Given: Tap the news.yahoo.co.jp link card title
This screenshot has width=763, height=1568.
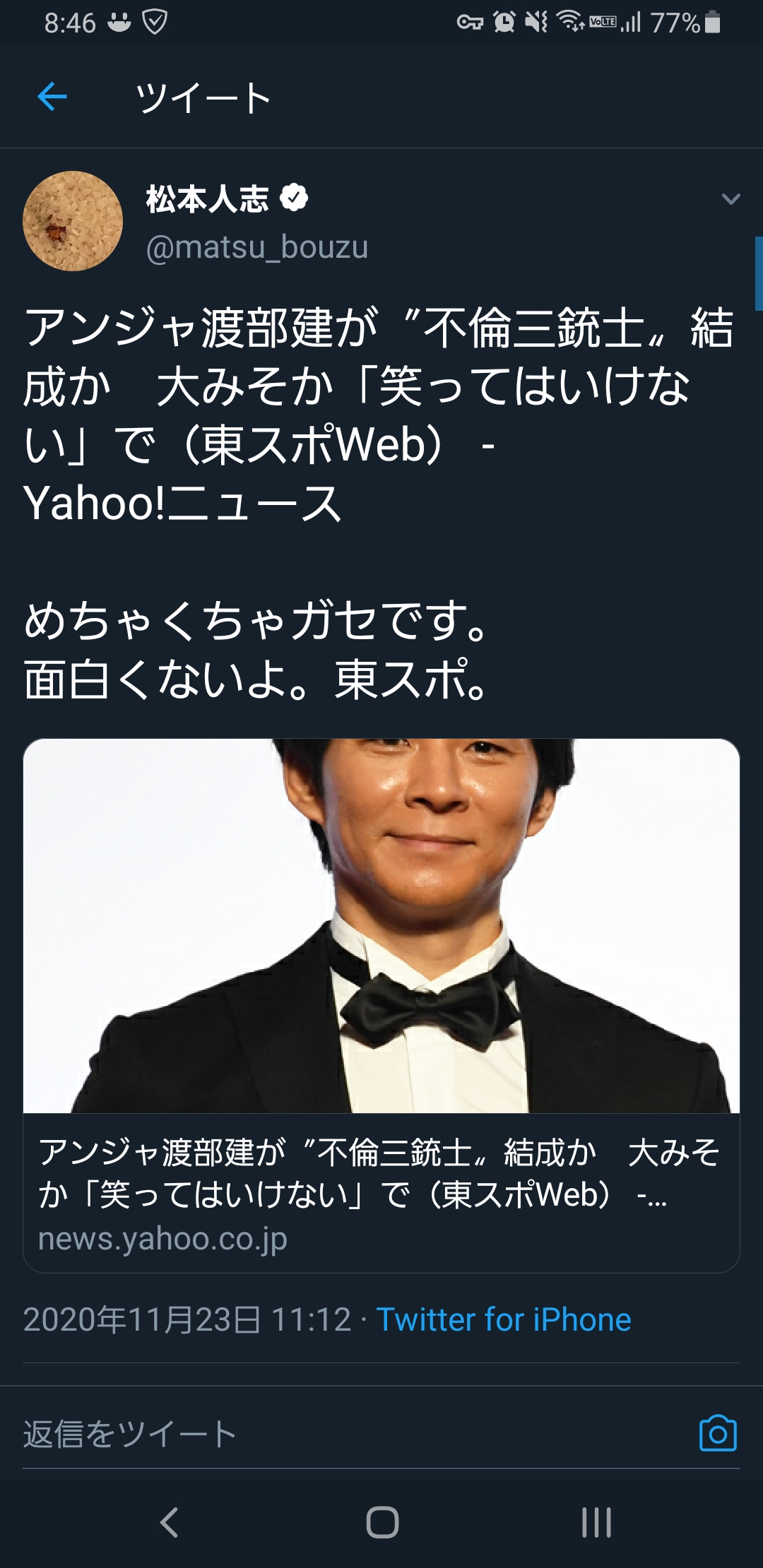Looking at the screenshot, I should pyautogui.click(x=380, y=1172).
